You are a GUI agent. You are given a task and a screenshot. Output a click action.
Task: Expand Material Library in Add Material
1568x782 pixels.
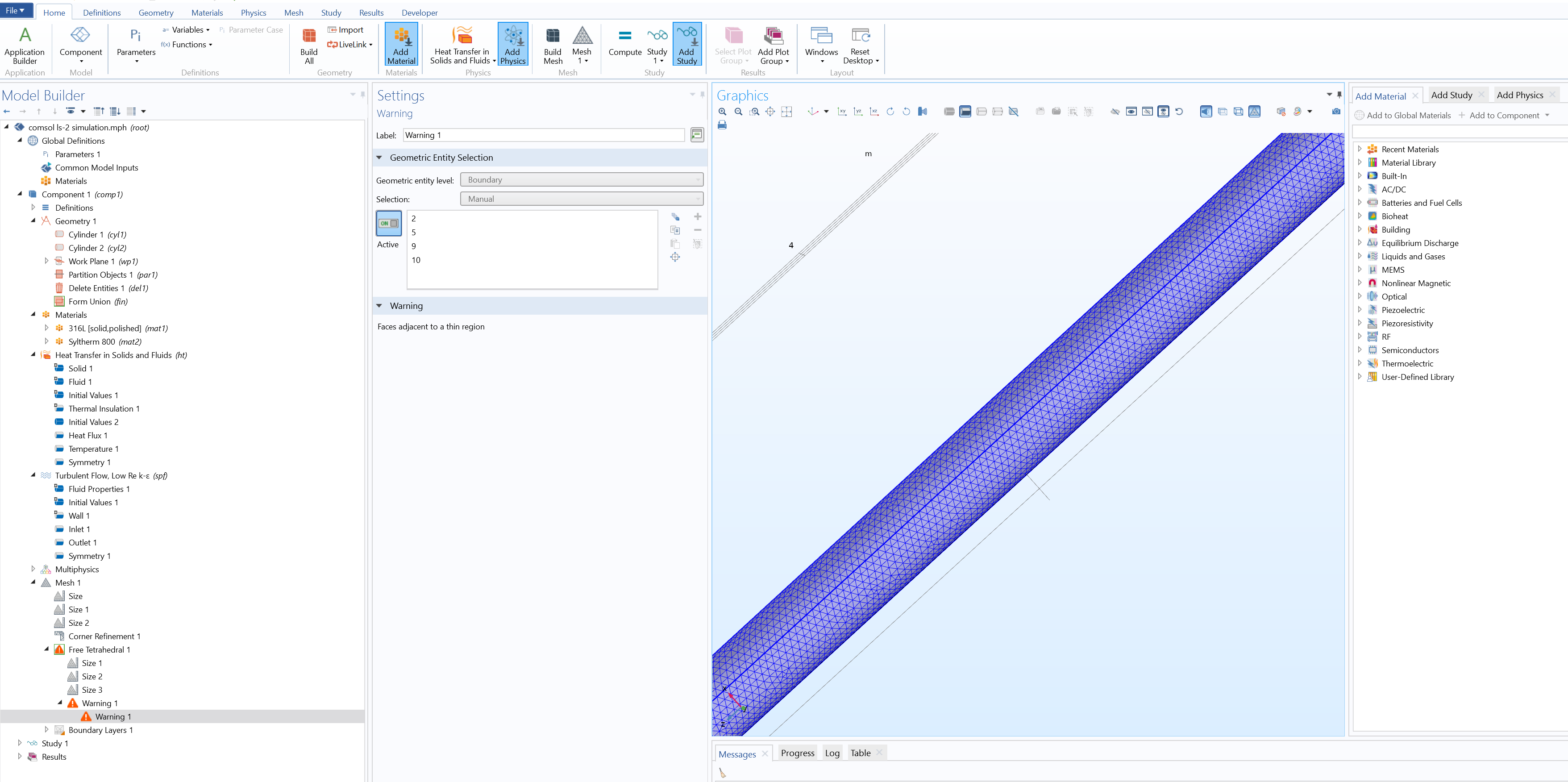click(1360, 162)
